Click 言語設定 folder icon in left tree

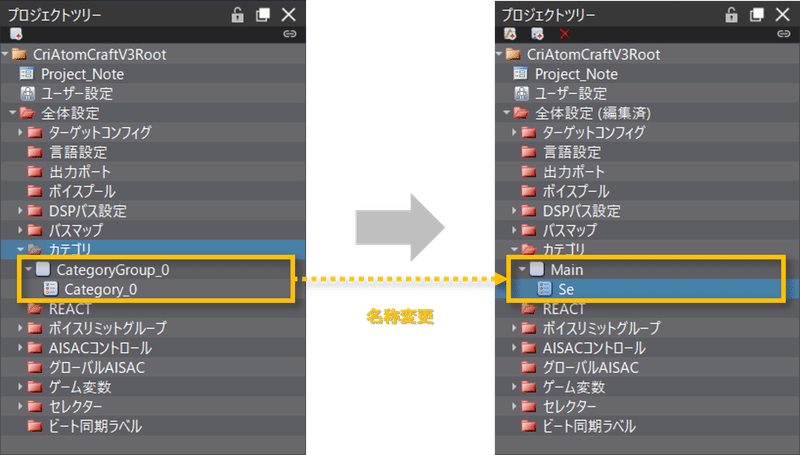point(35,152)
